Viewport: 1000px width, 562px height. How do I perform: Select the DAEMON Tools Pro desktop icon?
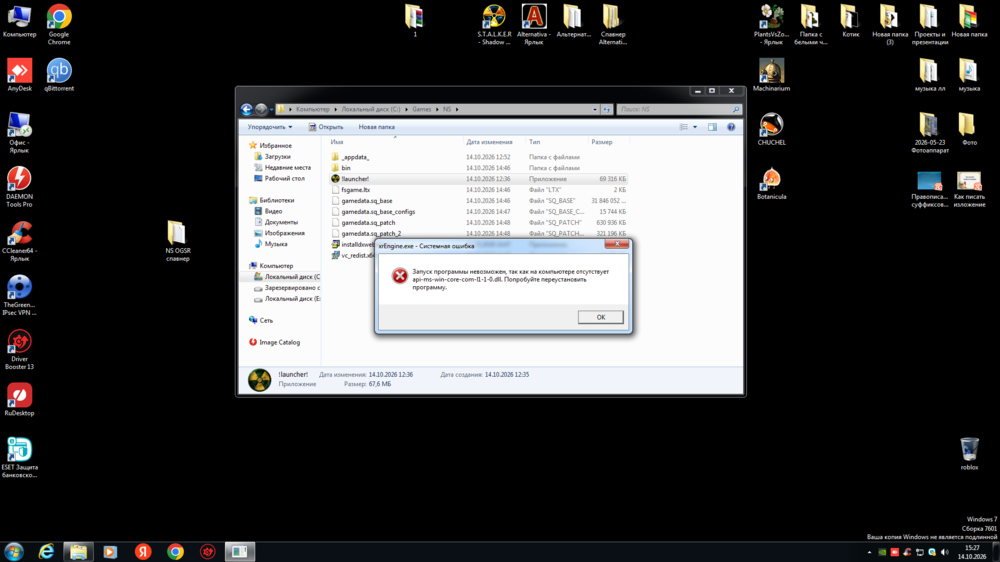pos(19,186)
